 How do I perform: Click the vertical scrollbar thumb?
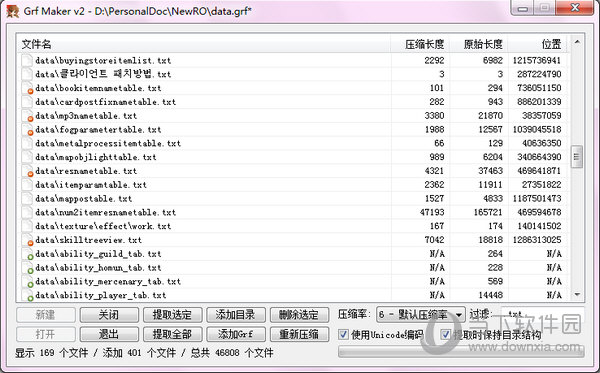click(x=577, y=156)
